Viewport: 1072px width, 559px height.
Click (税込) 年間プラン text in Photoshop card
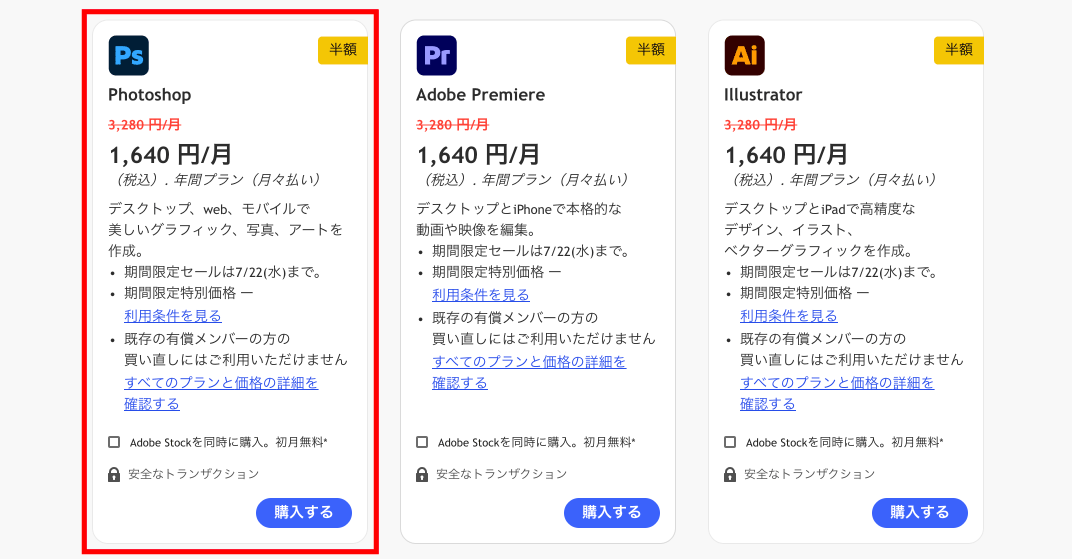(215, 180)
